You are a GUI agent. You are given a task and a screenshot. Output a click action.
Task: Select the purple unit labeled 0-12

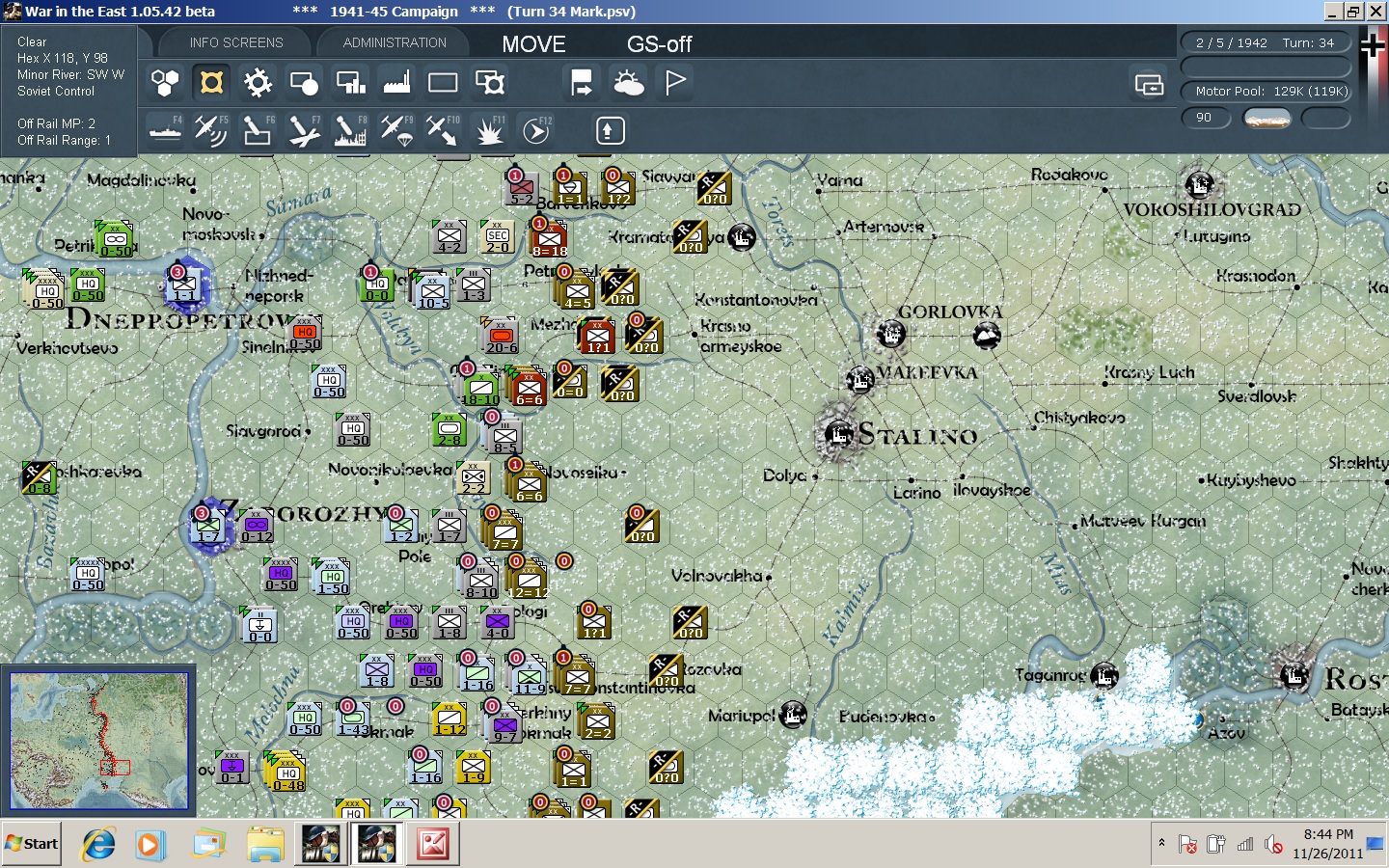(257, 526)
